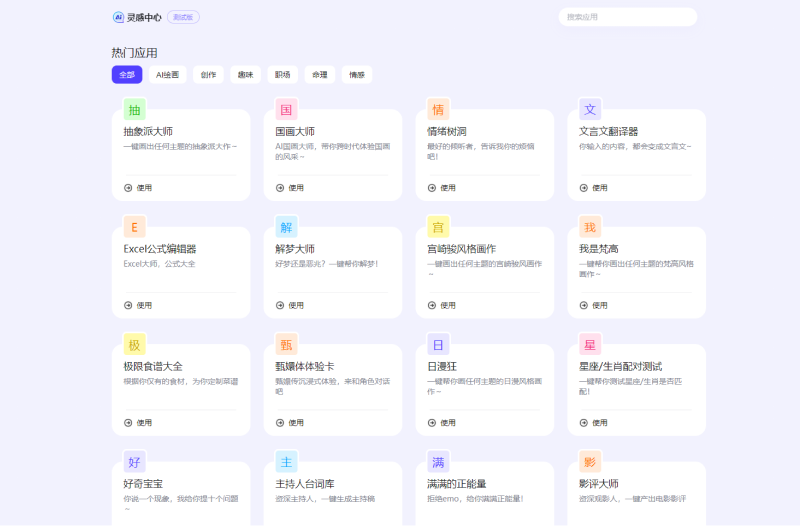Click 使用 on the 国画大师 card
The image size is (800, 526).
point(290,188)
